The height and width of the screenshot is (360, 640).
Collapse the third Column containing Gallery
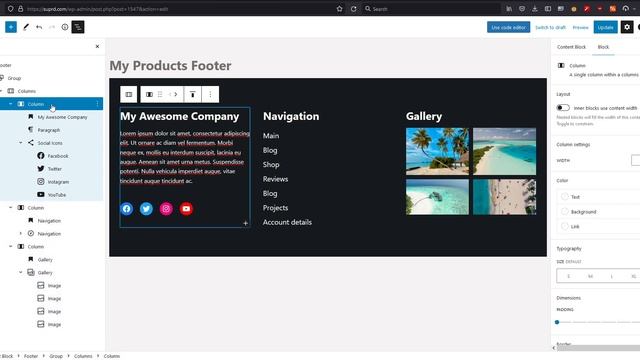point(11,247)
